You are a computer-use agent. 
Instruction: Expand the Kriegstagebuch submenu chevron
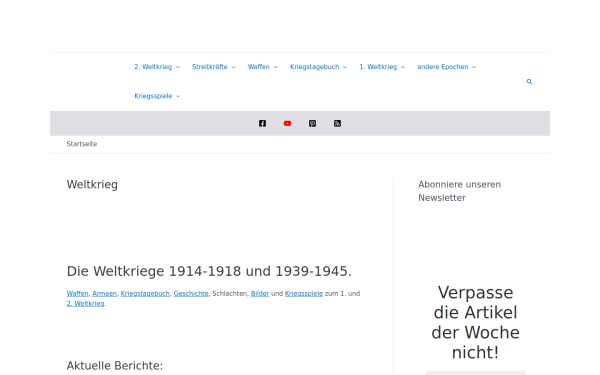click(345, 67)
